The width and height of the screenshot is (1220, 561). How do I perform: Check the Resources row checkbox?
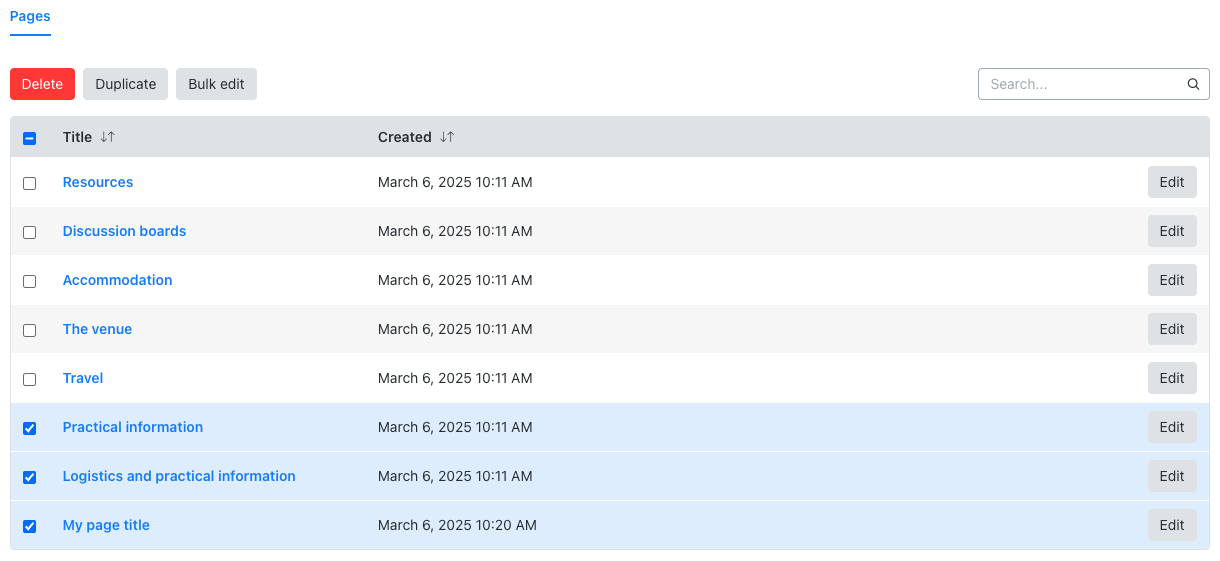(29, 183)
